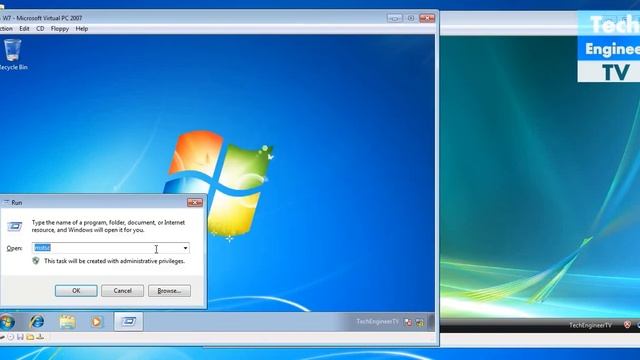Image resolution: width=640 pixels, height=360 pixels.
Task: Open Windows Media Player from the taskbar
Action: [x=97, y=322]
